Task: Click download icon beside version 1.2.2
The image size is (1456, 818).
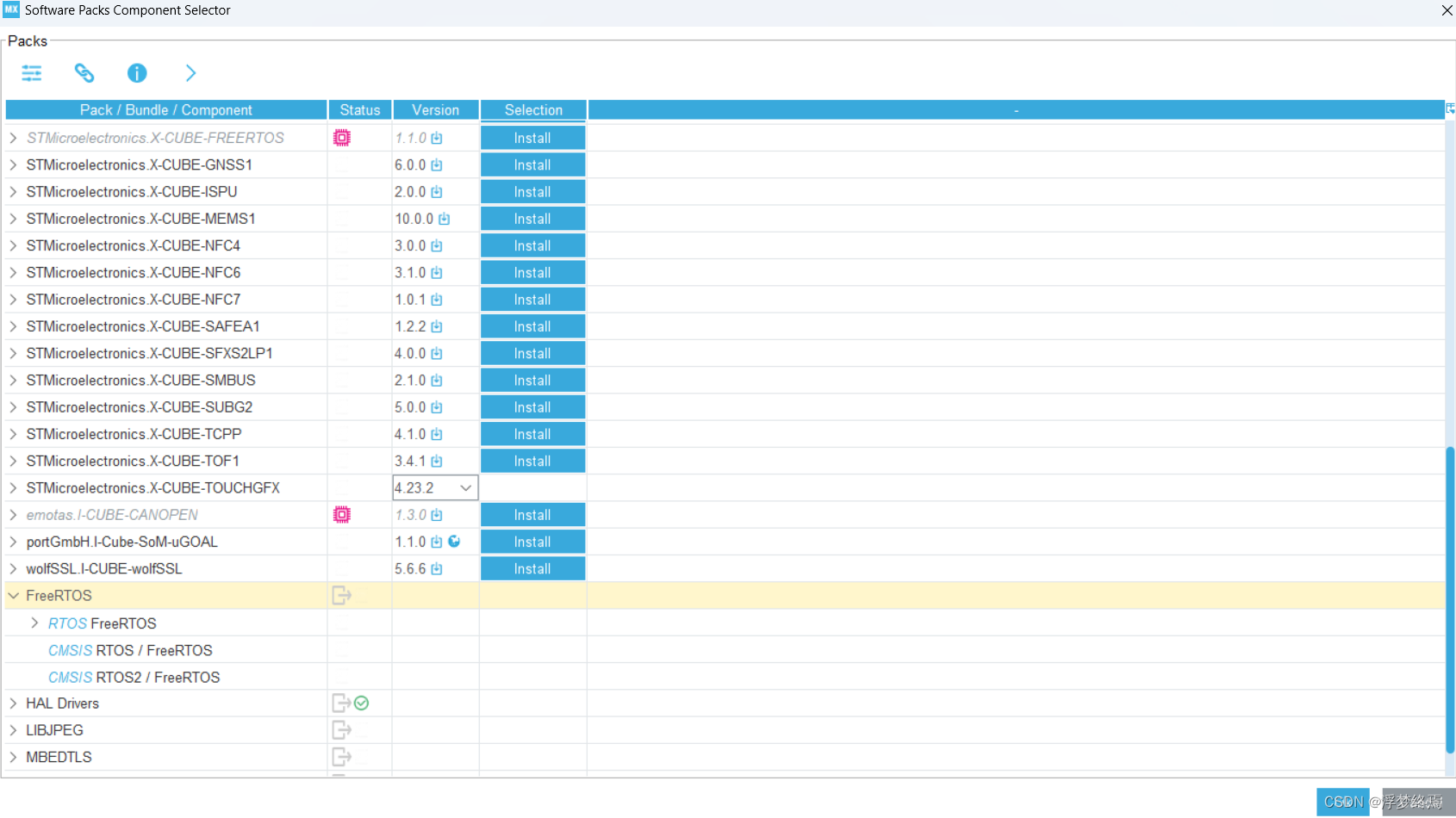Action: coord(437,327)
